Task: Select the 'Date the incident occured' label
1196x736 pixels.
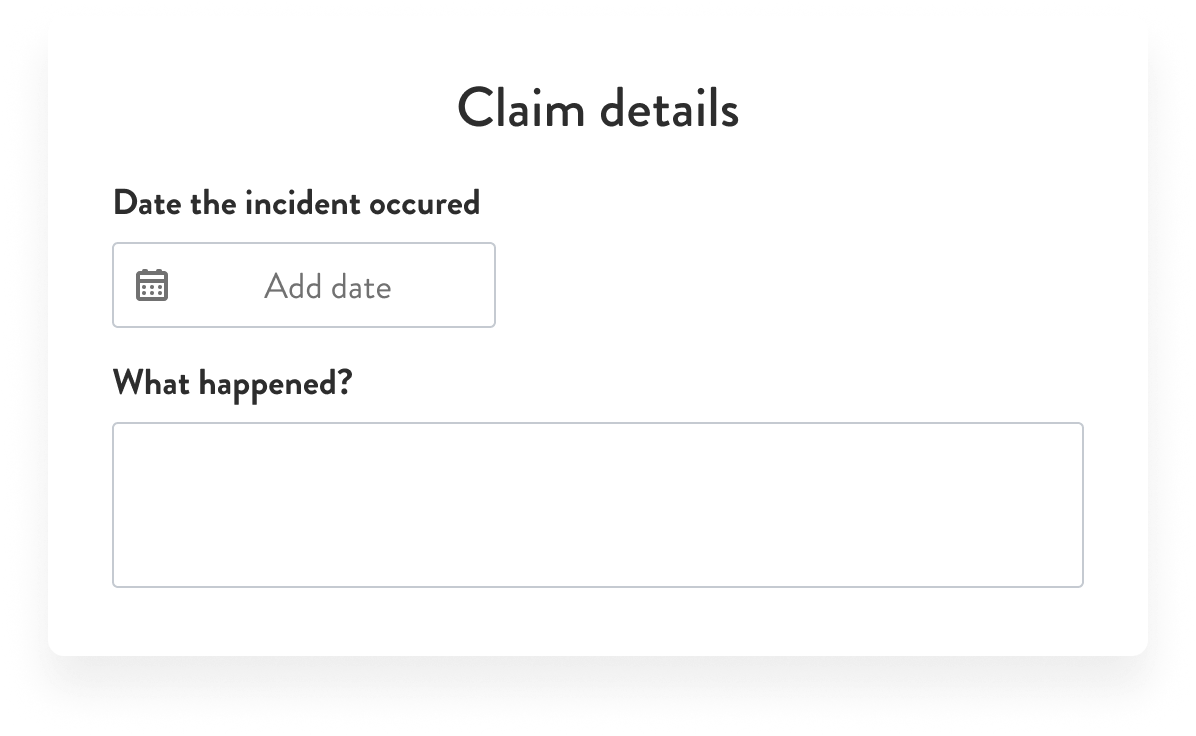Action: pos(297,202)
